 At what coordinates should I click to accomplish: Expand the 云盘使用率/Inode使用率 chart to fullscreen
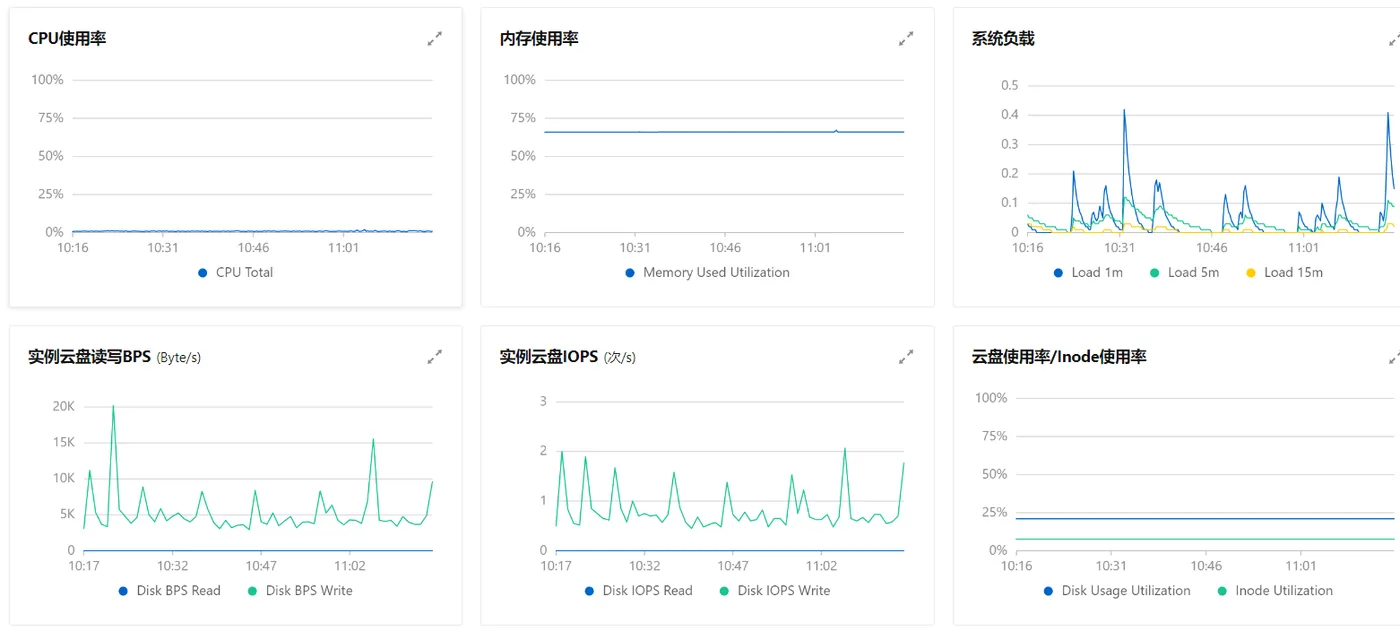pos(1394,357)
